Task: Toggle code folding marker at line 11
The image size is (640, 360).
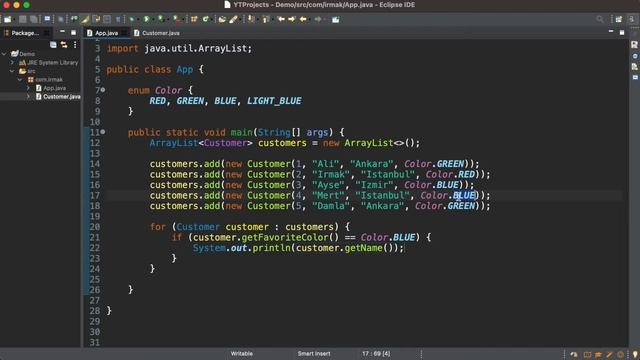Action: 103,132
